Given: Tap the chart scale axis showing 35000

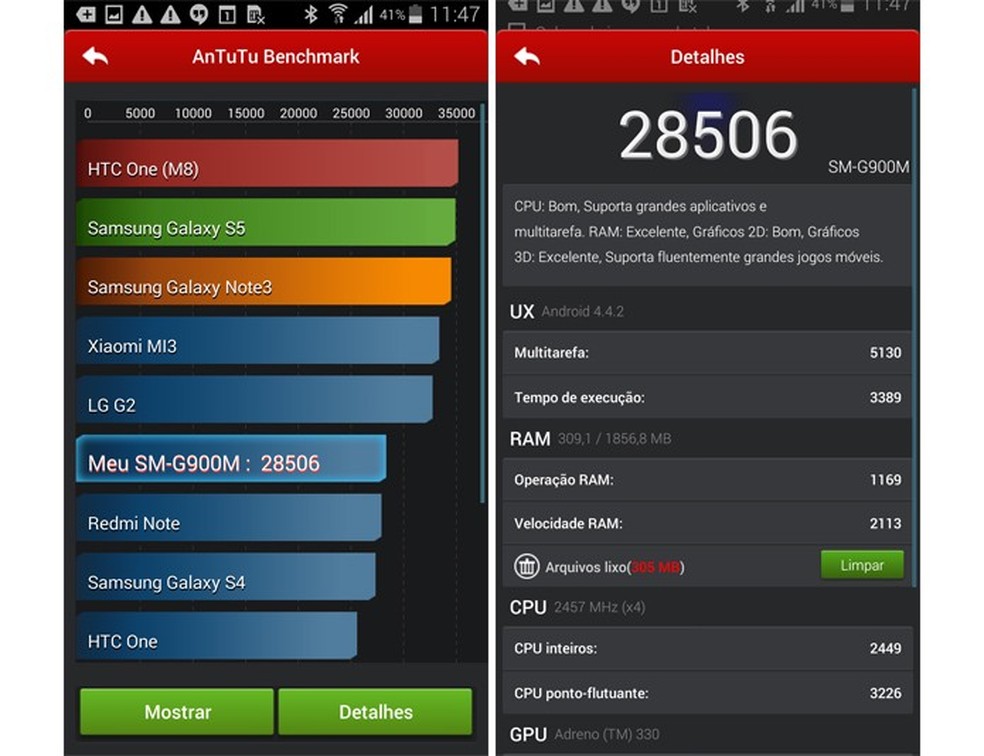Looking at the screenshot, I should (x=458, y=113).
